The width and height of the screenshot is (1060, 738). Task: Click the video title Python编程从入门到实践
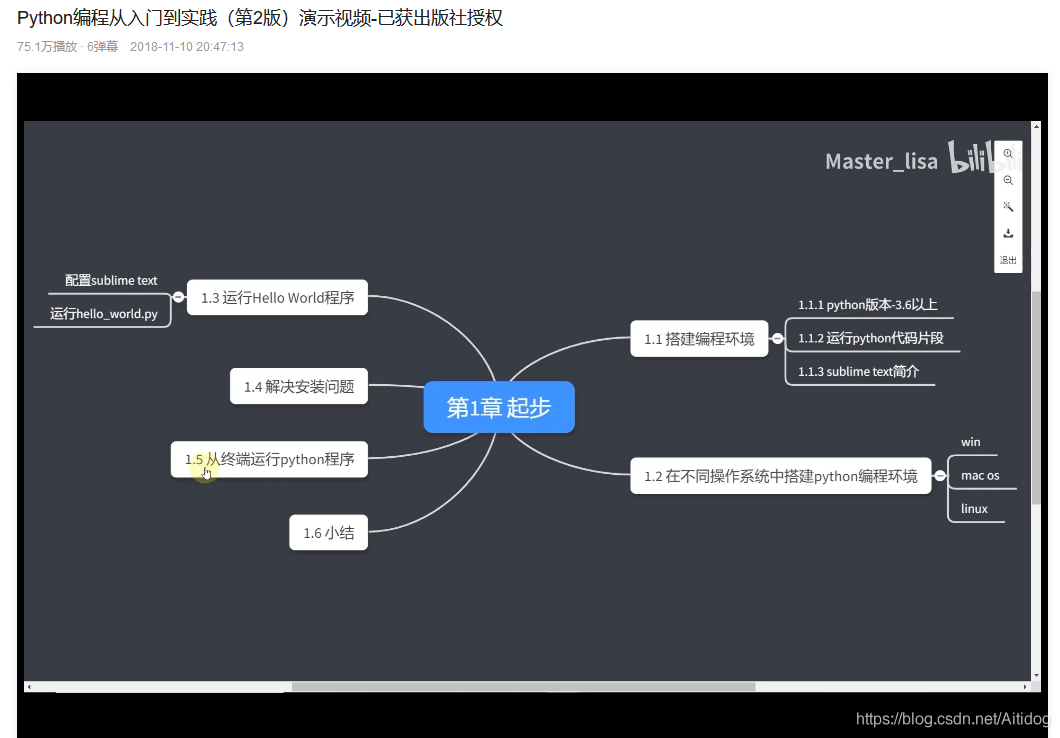260,18
